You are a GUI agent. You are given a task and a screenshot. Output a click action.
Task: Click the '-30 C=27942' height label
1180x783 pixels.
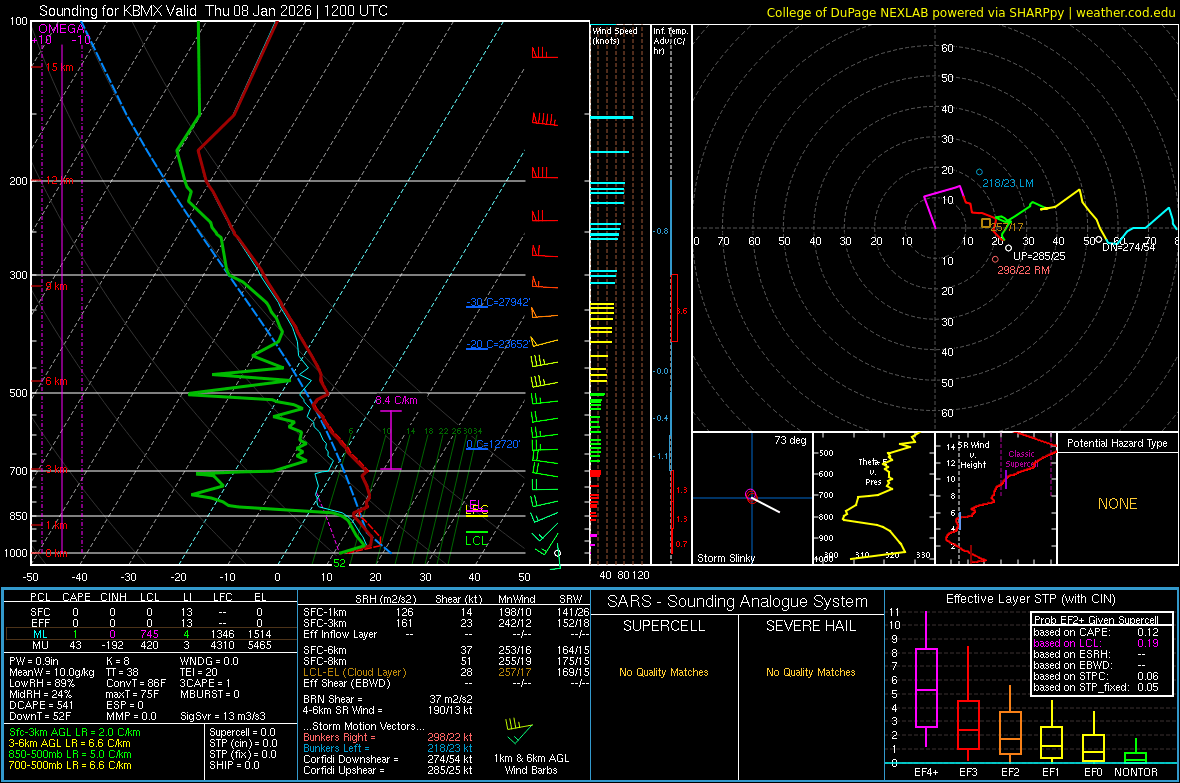tap(498, 302)
